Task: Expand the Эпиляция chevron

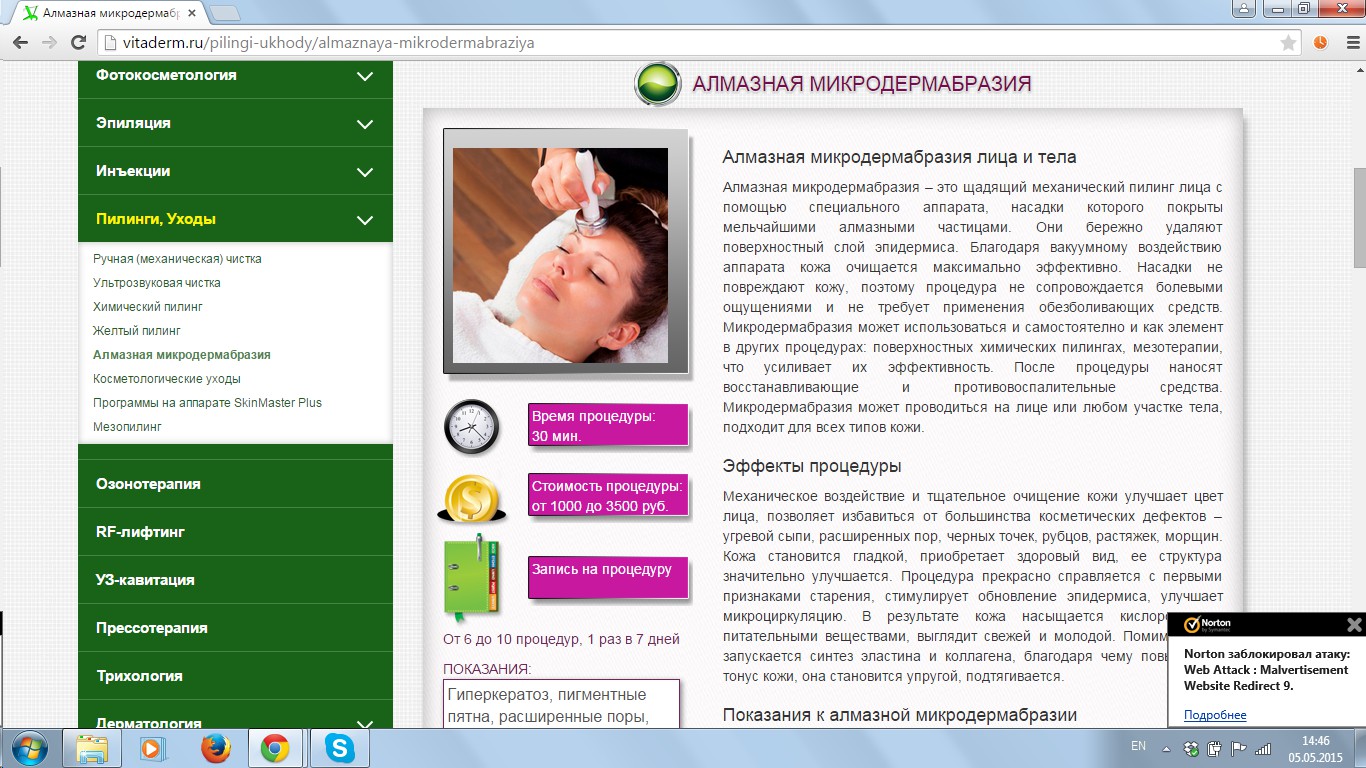Action: click(x=365, y=124)
